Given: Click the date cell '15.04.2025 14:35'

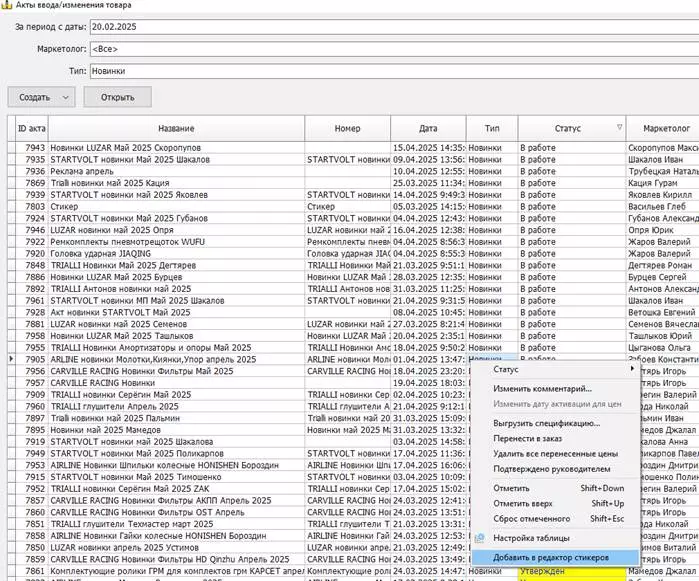Looking at the screenshot, I should (x=428, y=148).
